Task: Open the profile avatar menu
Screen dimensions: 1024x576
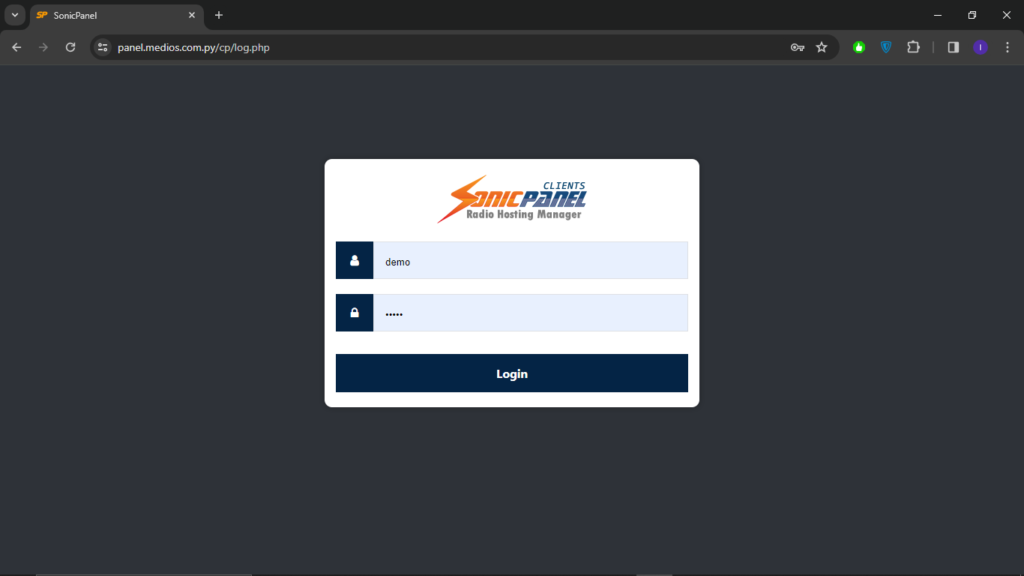Action: click(x=980, y=47)
